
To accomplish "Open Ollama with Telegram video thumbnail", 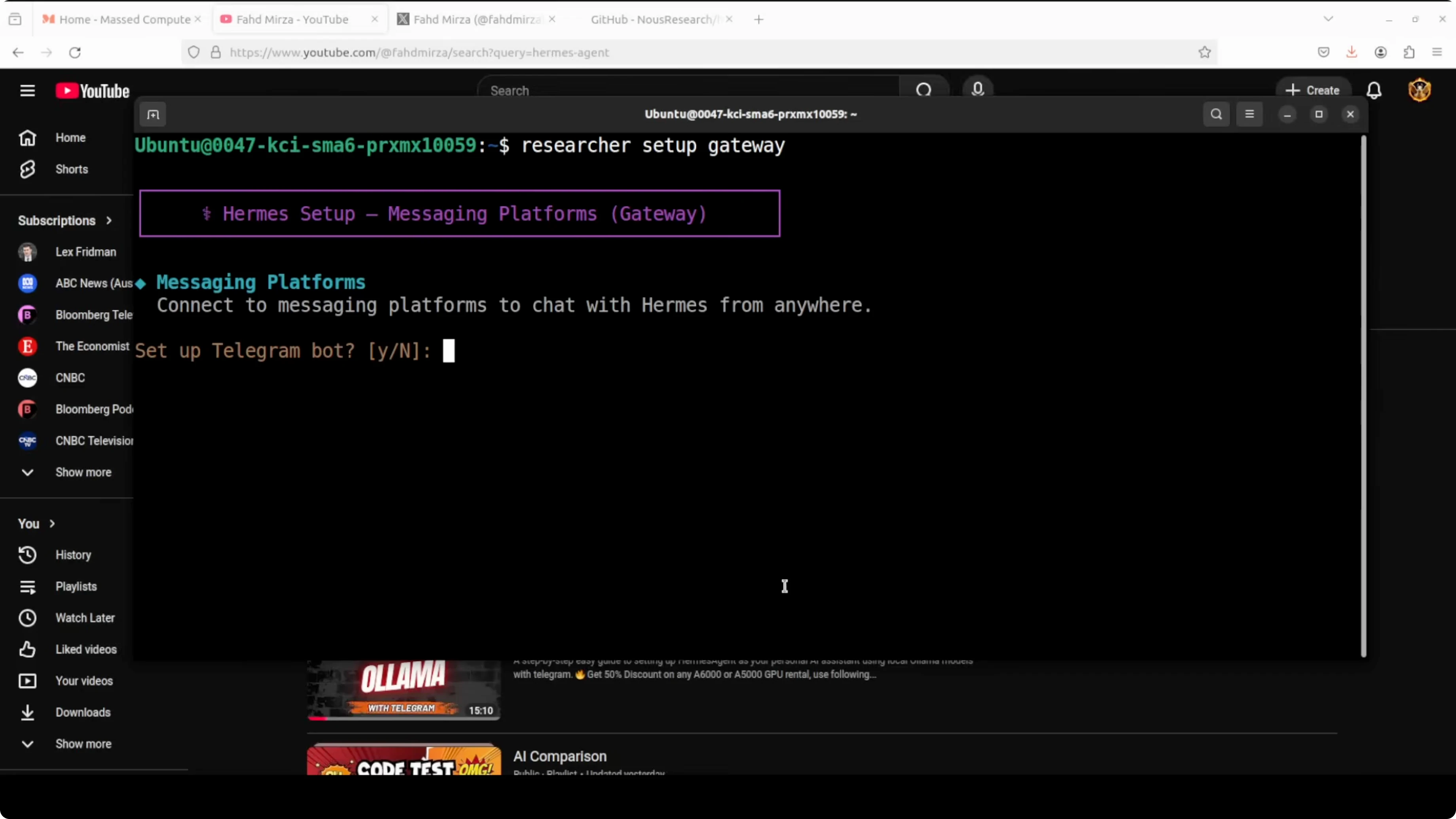I will 403,690.
